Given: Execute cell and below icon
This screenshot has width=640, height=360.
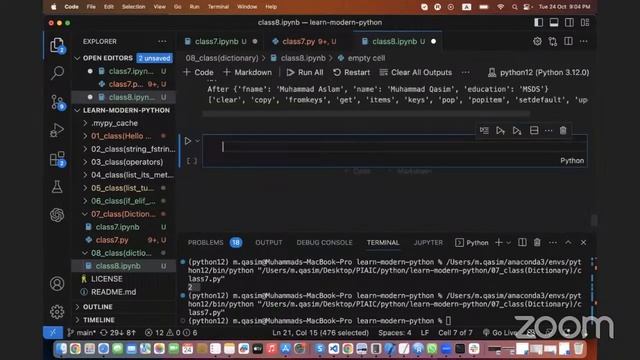Looking at the screenshot, I should tap(517, 131).
